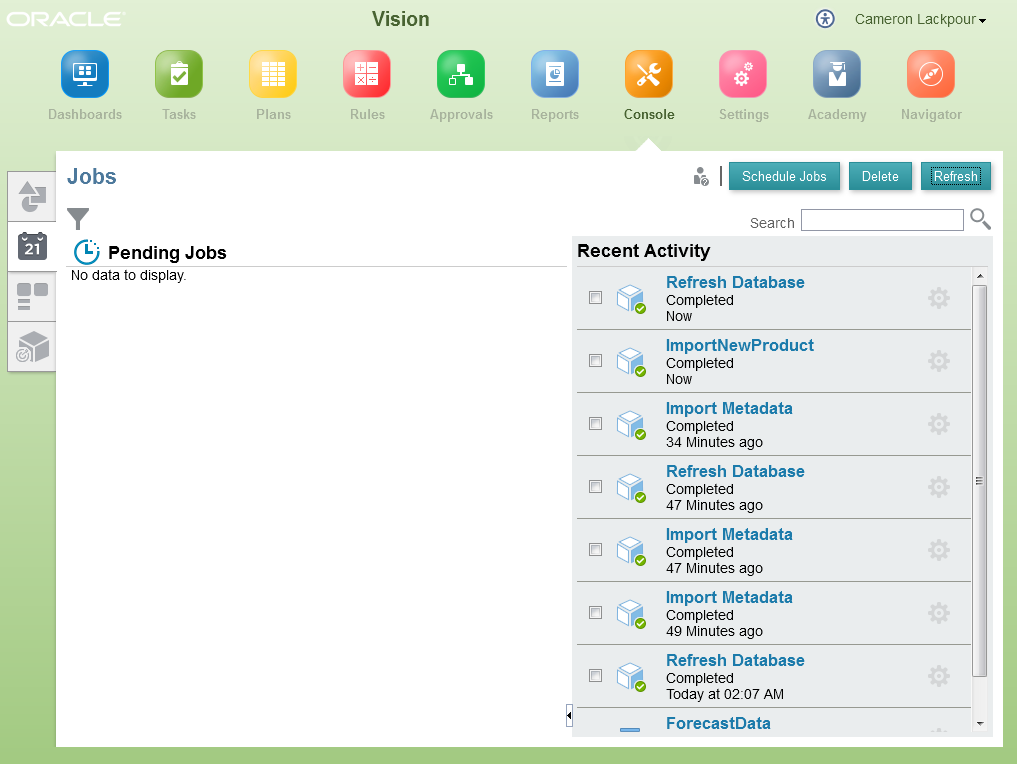The width and height of the screenshot is (1017, 764).
Task: Select the layout blocks sidebar tab
Action: pos(32,296)
